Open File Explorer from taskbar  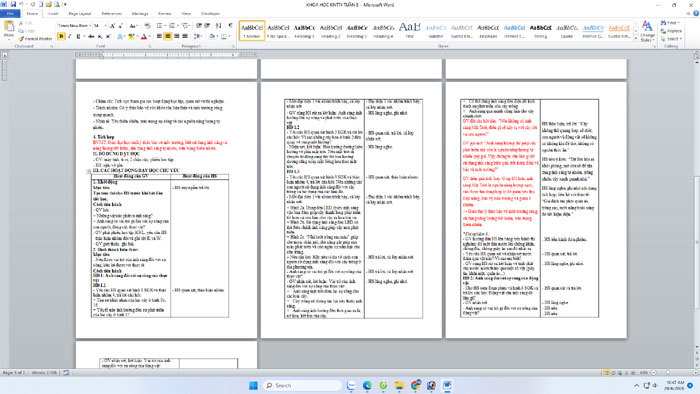tap(399, 385)
